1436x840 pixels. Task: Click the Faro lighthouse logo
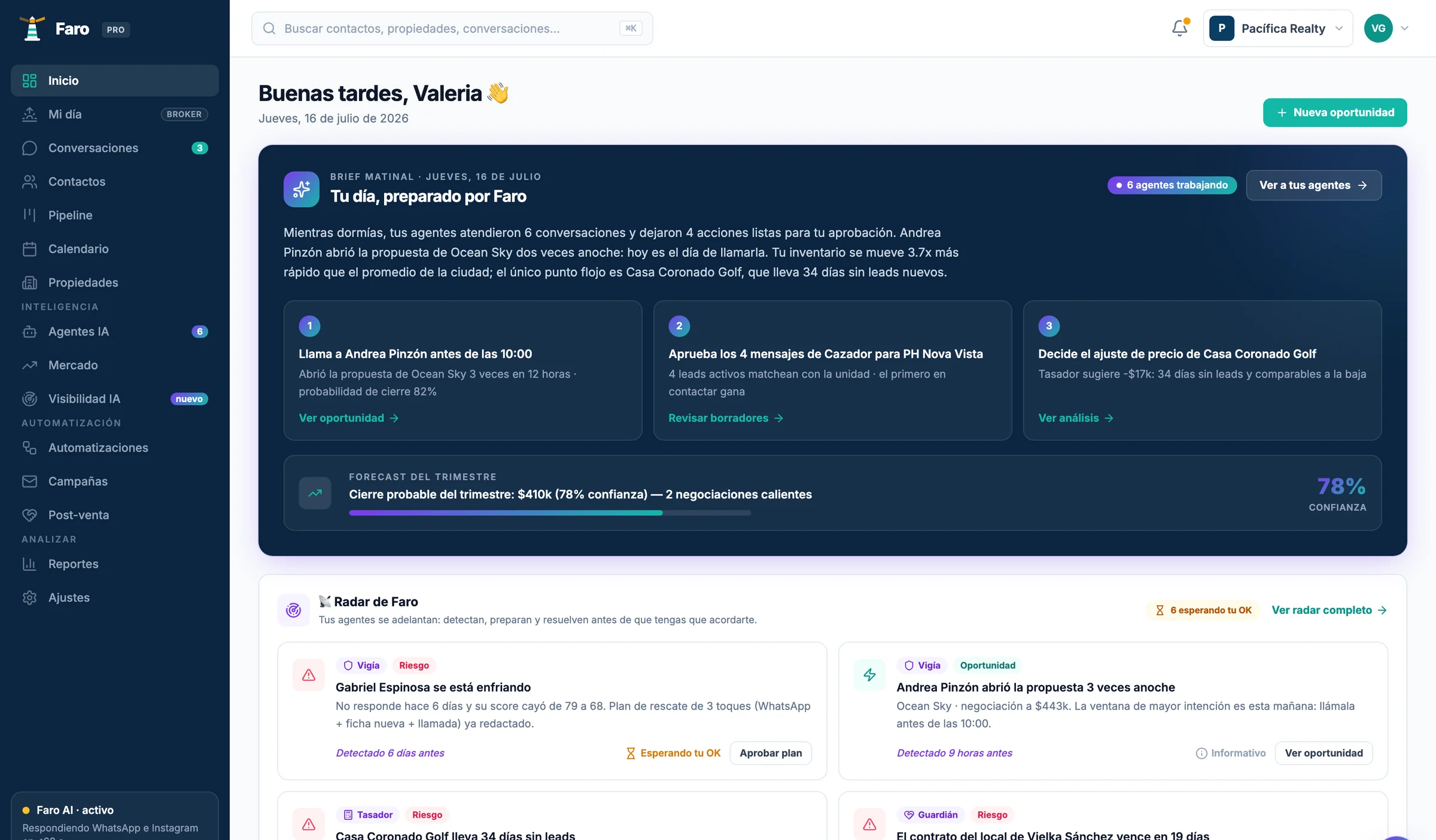coord(32,29)
